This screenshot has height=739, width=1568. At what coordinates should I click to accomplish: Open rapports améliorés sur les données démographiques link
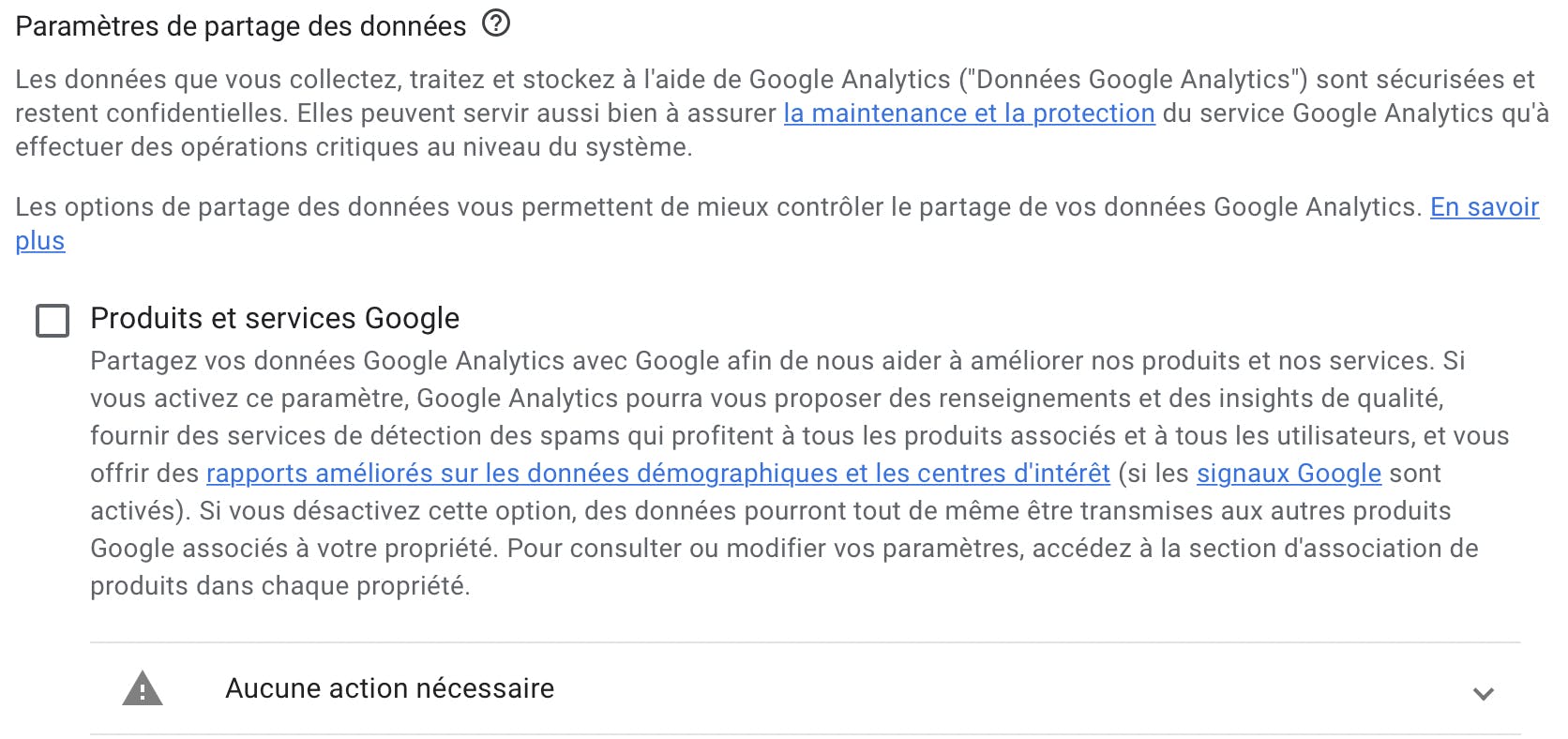tap(657, 474)
